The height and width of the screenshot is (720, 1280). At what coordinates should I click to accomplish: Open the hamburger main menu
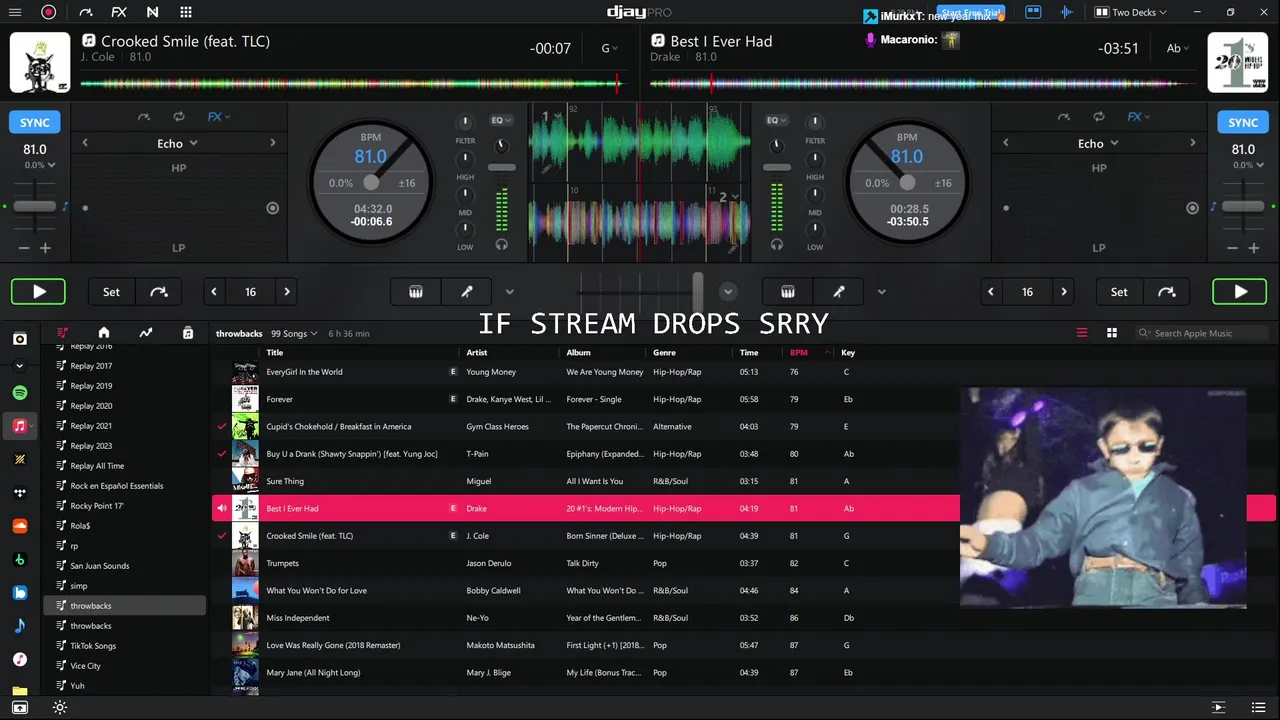click(14, 12)
